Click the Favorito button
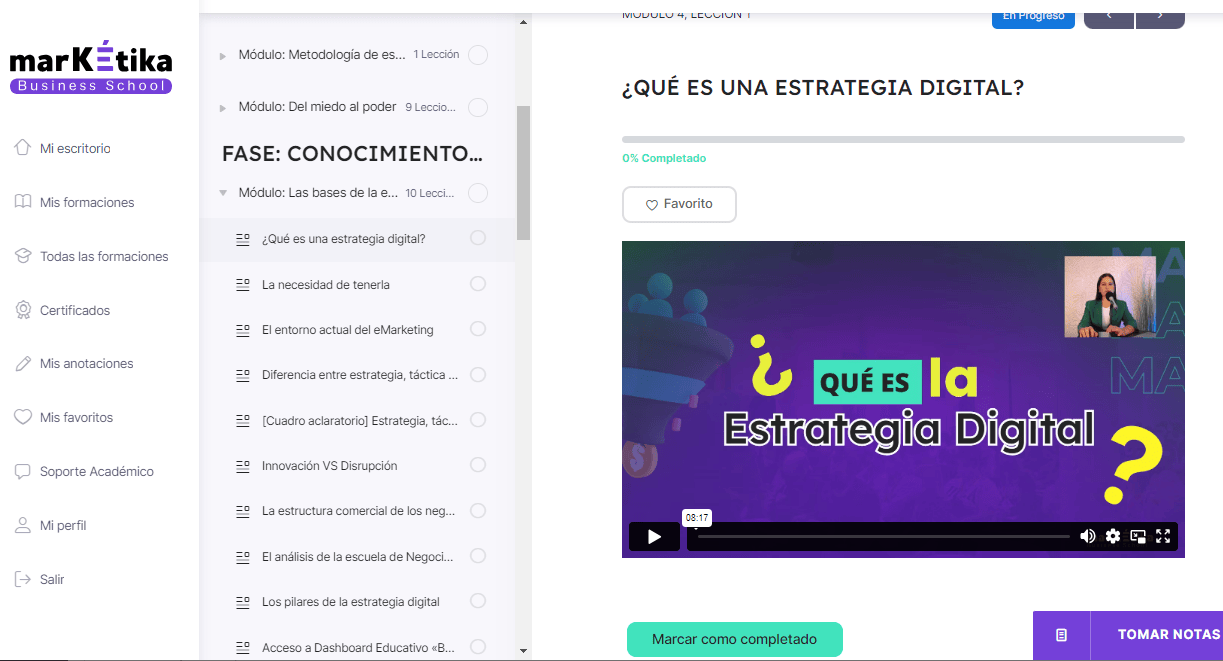The width and height of the screenshot is (1223, 661). 679,204
